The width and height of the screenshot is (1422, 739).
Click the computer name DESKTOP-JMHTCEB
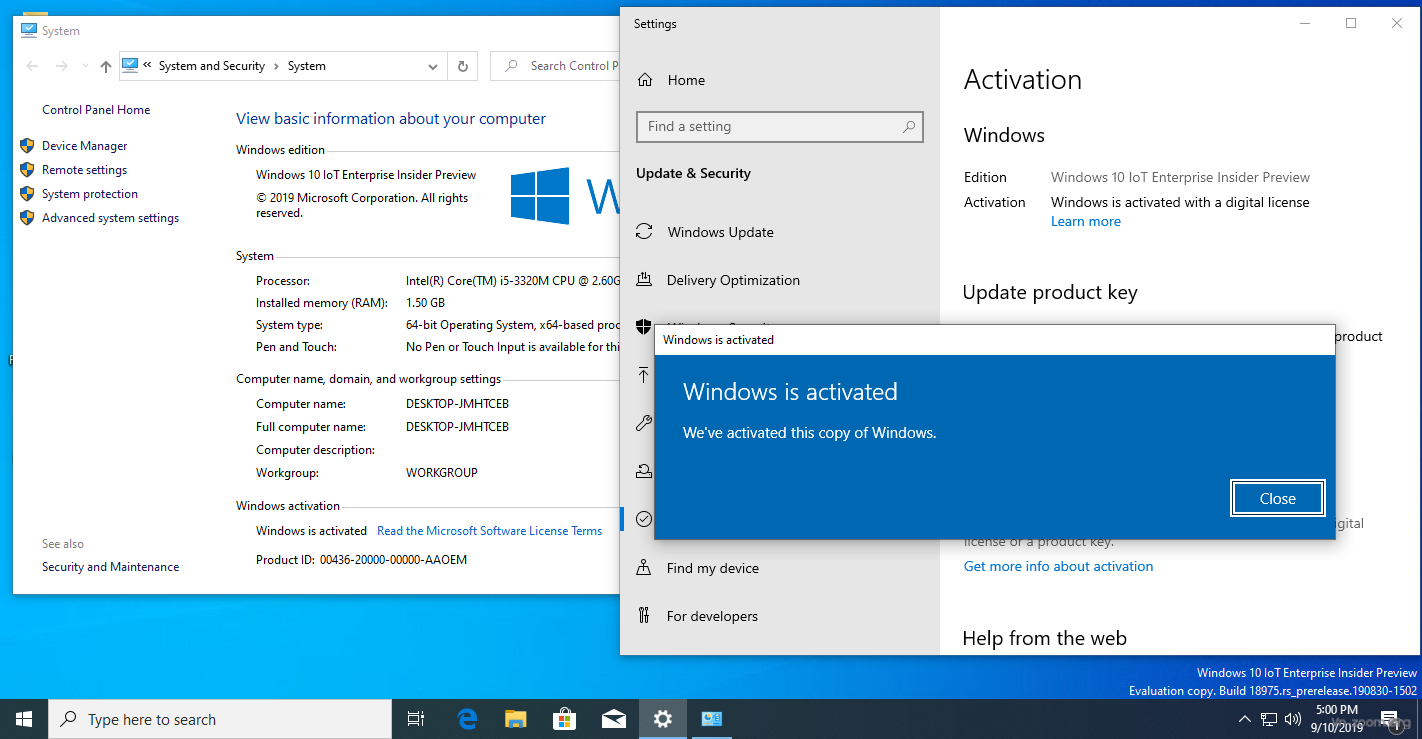pos(457,404)
